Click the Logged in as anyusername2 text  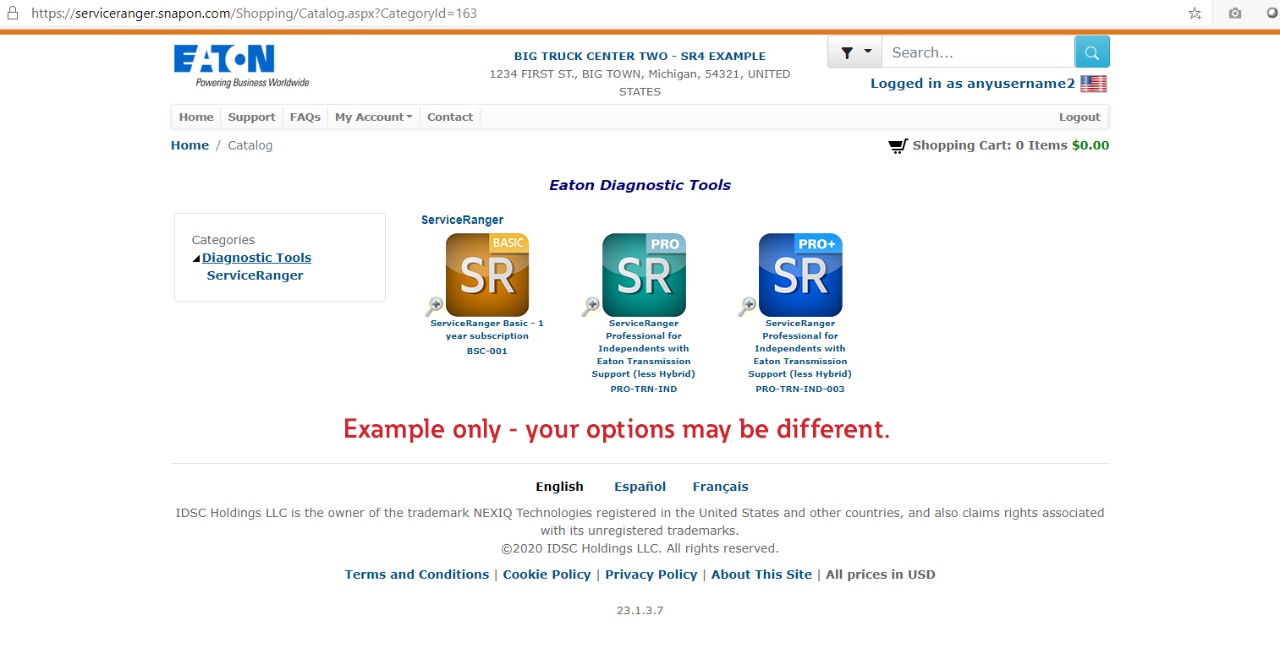click(x=973, y=84)
